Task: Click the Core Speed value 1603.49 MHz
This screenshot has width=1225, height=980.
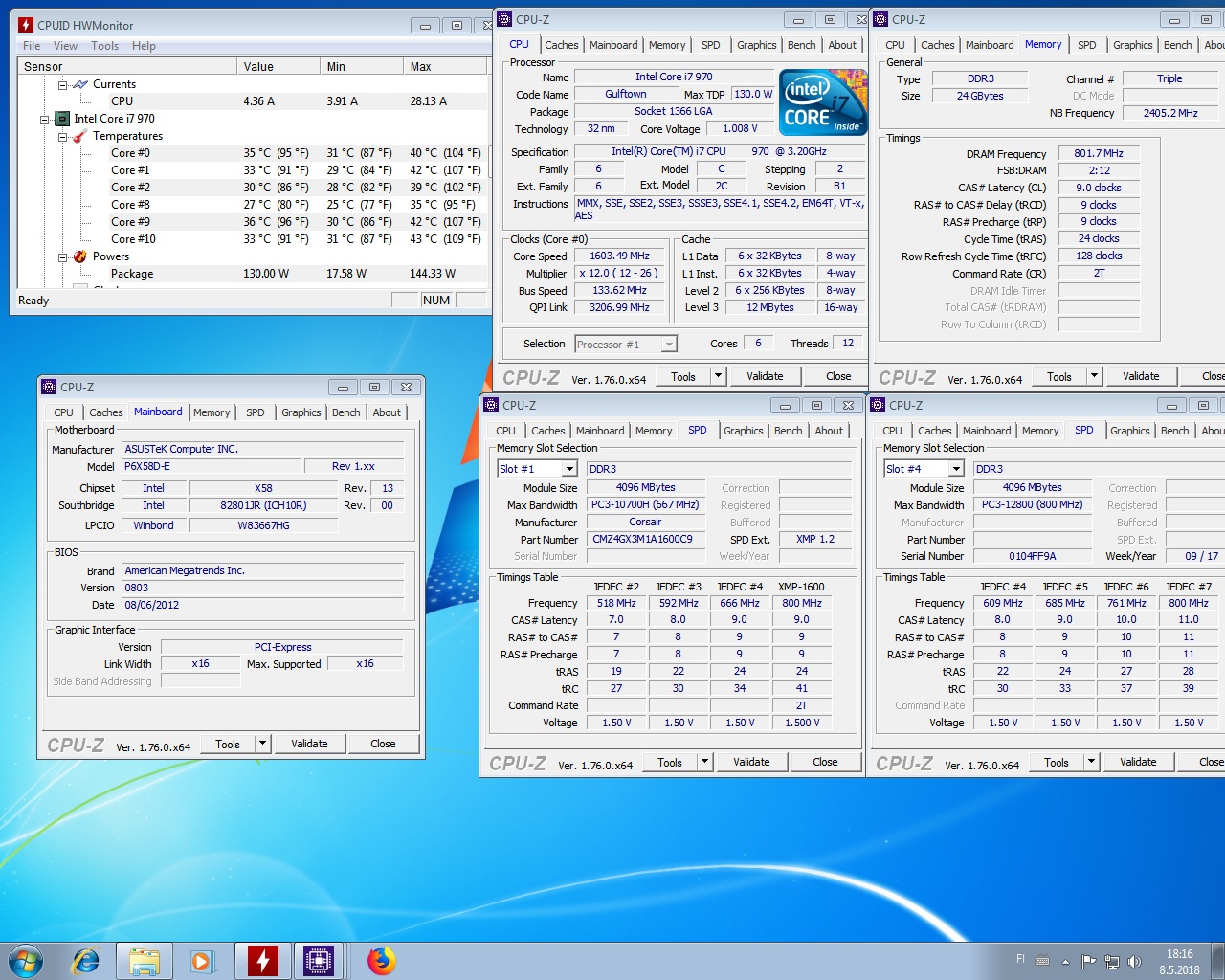Action: [620, 256]
